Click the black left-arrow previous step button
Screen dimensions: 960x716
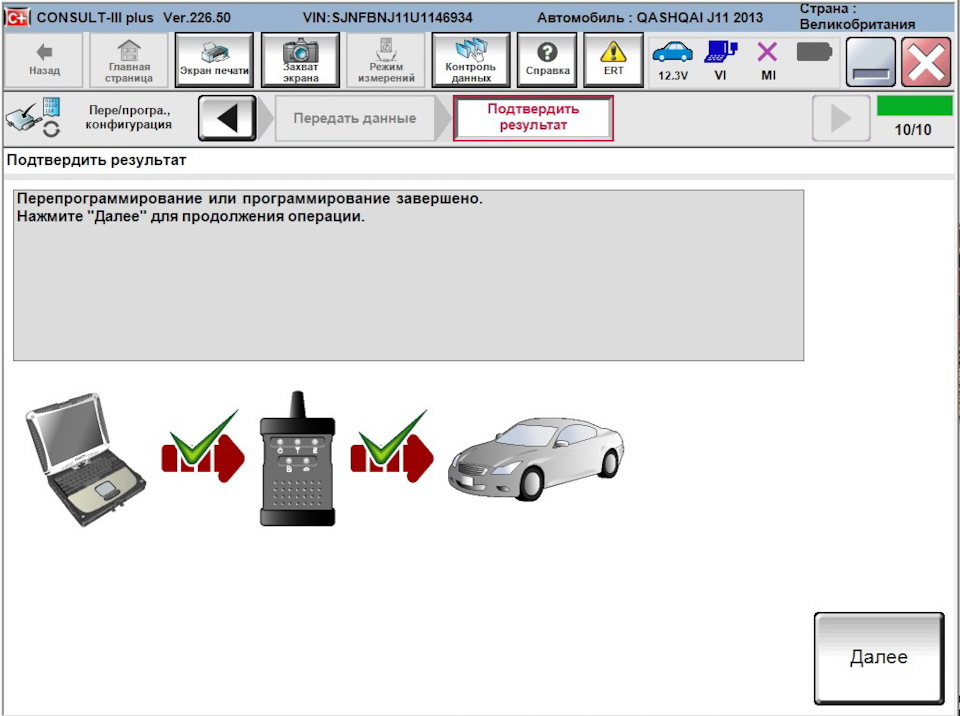click(x=227, y=118)
